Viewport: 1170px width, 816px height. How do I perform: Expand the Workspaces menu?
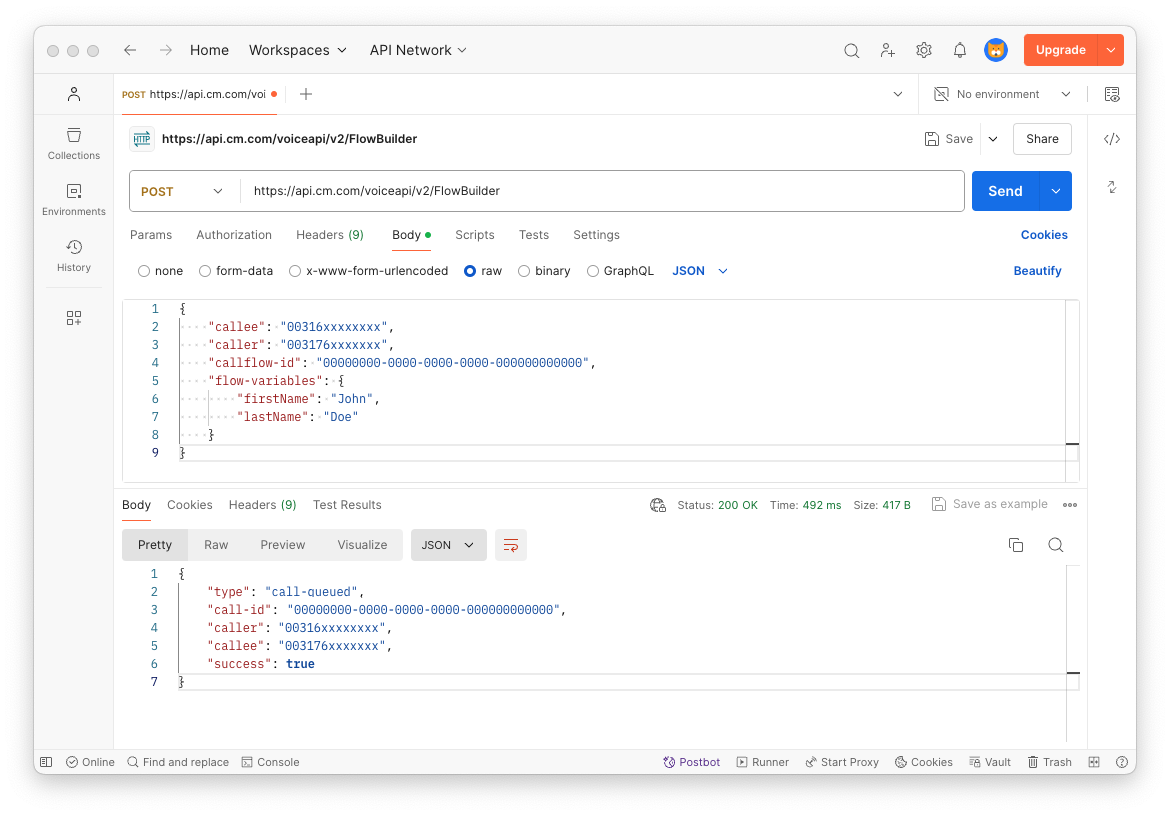tap(298, 50)
